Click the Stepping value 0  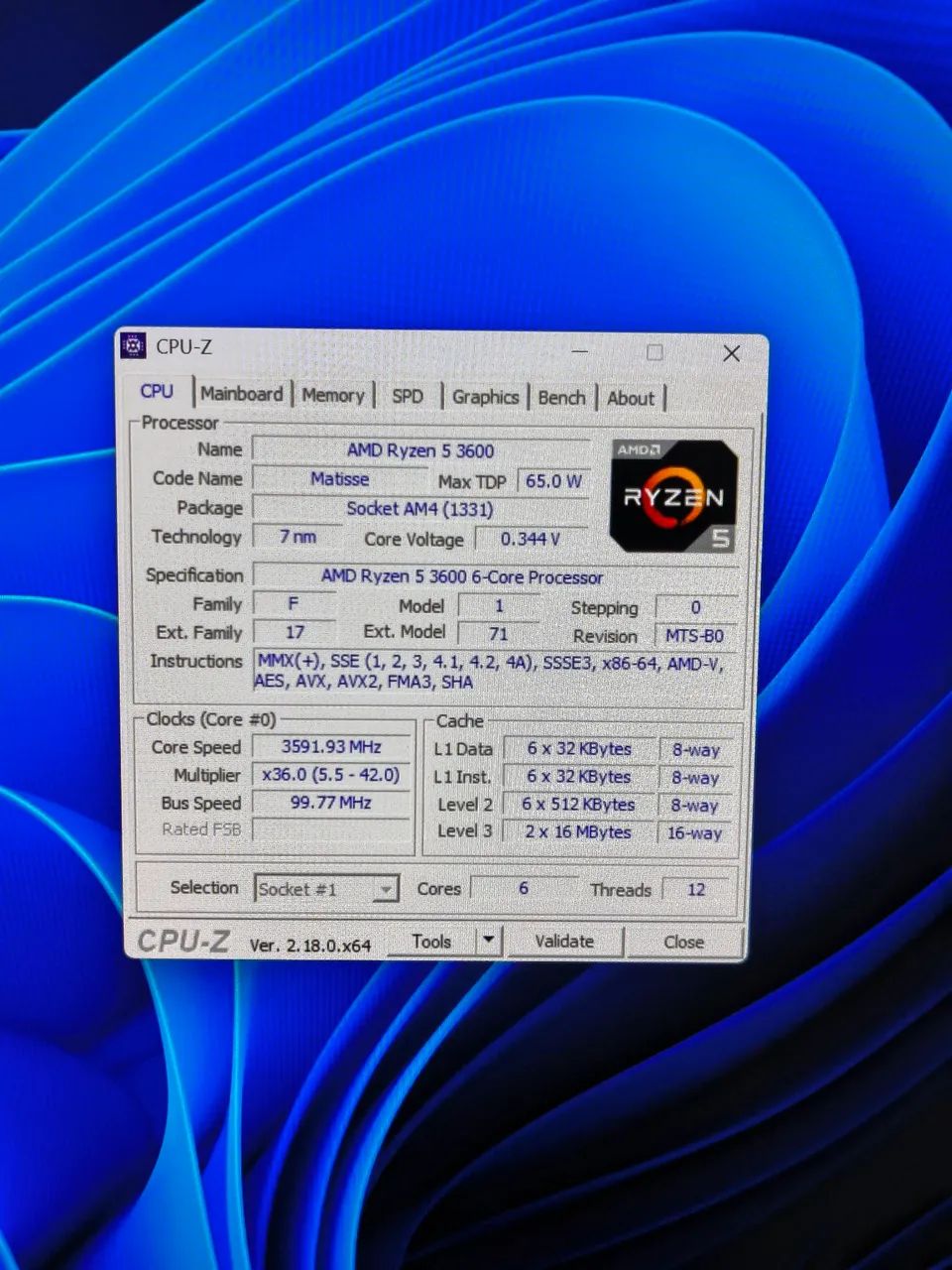[695, 607]
